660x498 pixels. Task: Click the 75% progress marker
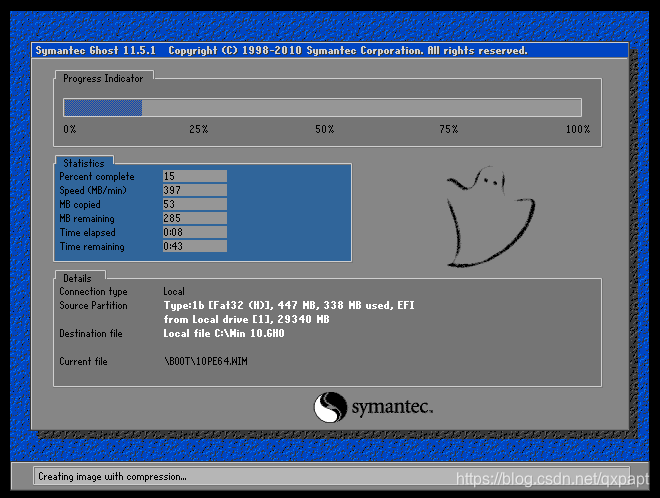(x=449, y=129)
